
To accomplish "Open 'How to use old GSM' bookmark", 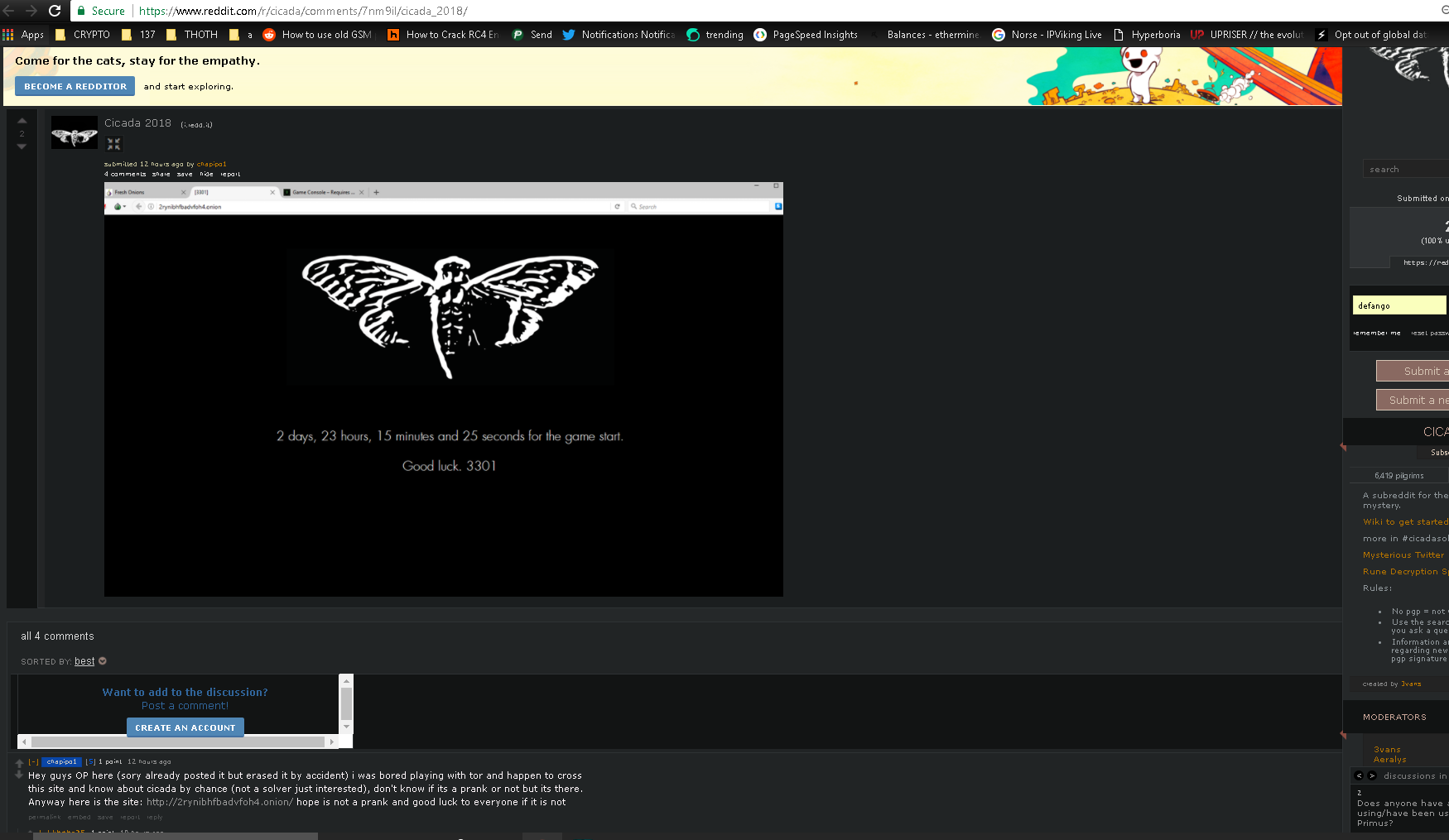I will (x=317, y=35).
